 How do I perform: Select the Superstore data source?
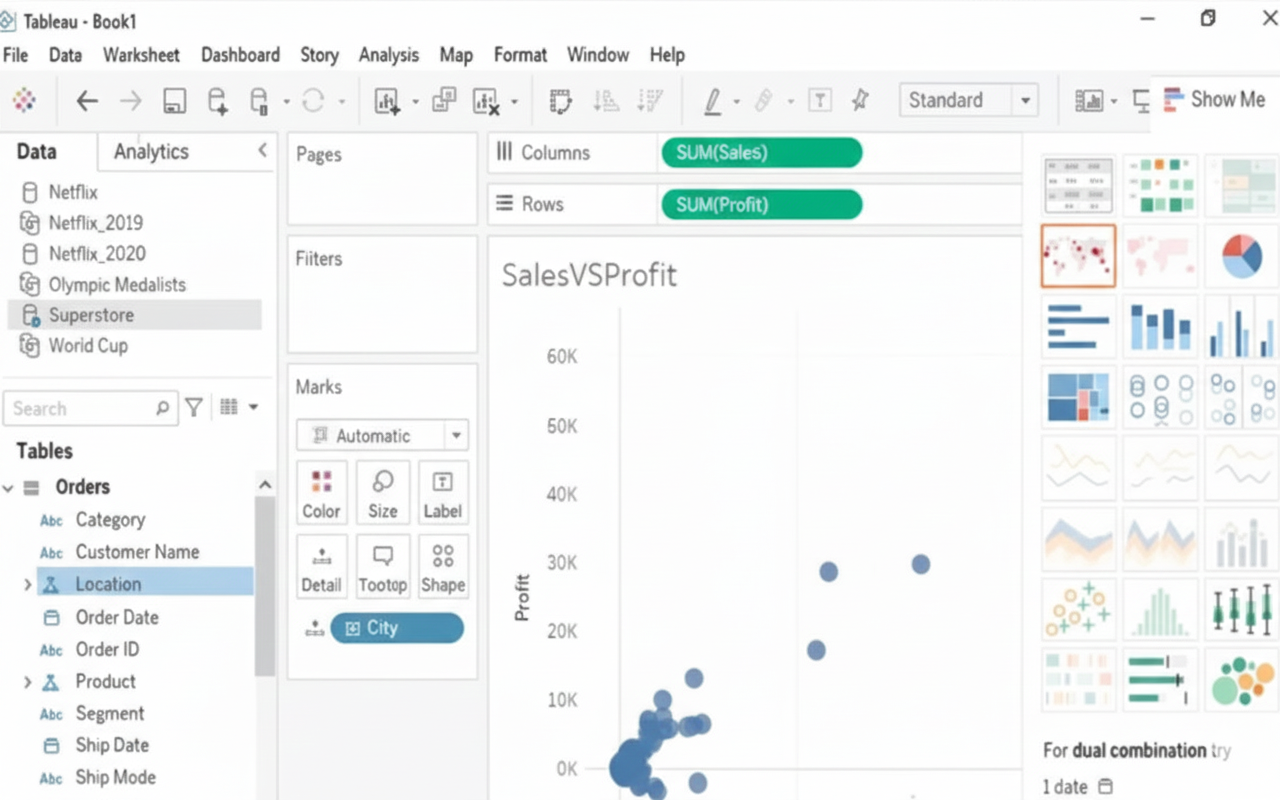click(91, 315)
